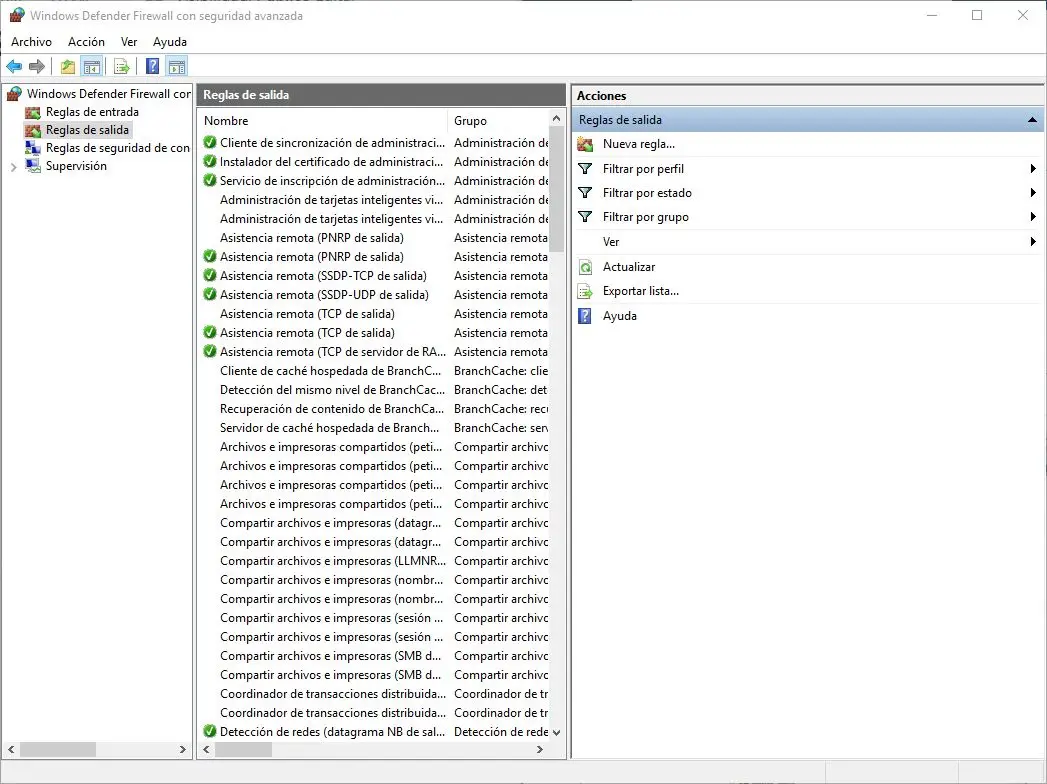Open the Acción menu
Image resolution: width=1047 pixels, height=784 pixels.
87,41
